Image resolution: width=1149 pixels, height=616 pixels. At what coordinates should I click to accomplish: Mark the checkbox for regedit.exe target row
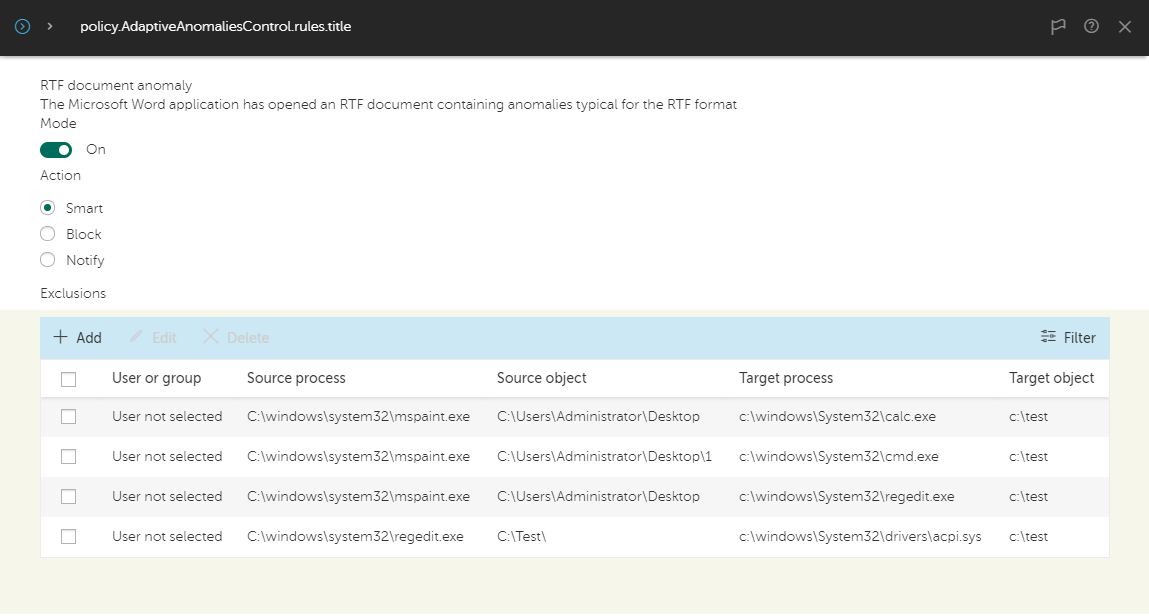68,497
